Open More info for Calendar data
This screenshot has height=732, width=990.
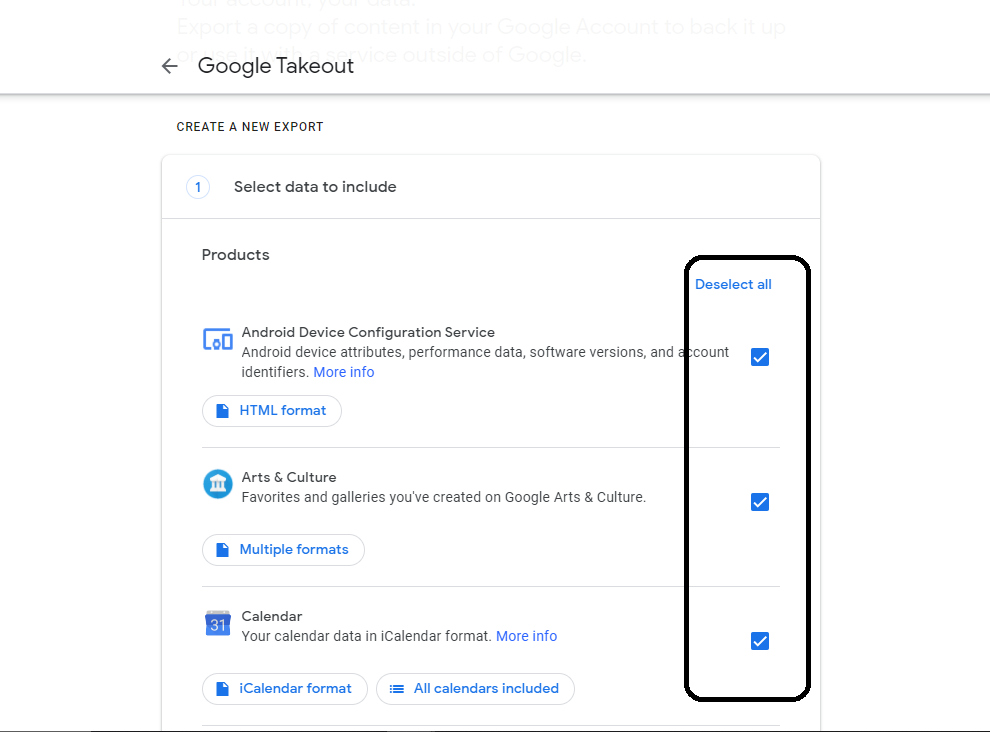tap(526, 635)
